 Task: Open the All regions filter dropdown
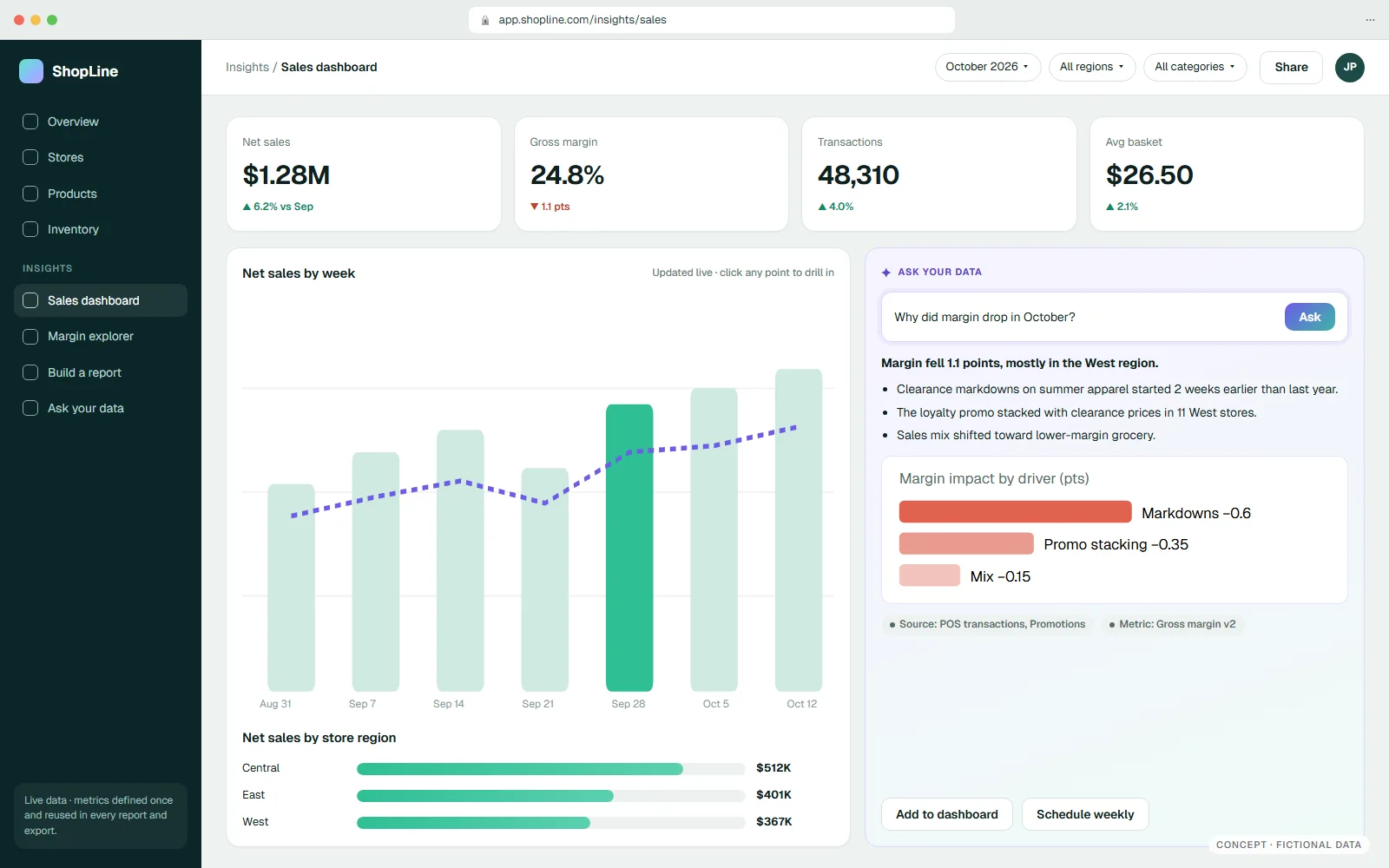click(x=1092, y=67)
